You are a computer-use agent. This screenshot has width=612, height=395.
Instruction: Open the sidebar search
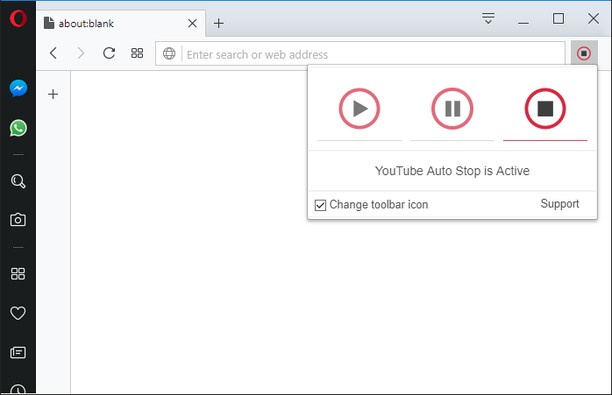(x=18, y=181)
